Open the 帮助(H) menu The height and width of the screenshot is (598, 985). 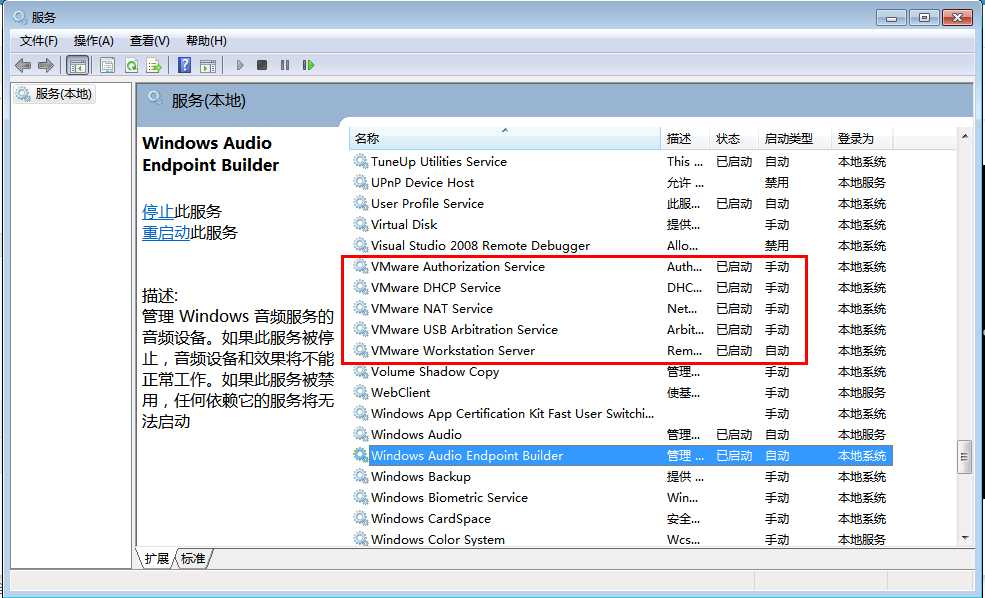click(x=206, y=41)
